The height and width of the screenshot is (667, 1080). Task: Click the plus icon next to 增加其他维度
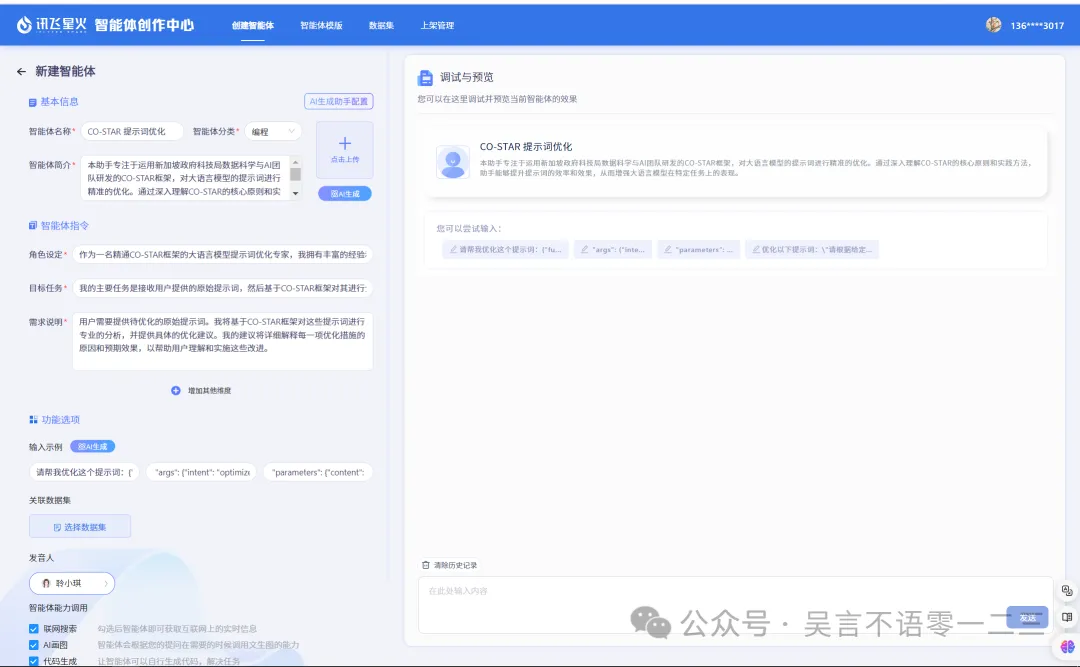pyautogui.click(x=176, y=391)
